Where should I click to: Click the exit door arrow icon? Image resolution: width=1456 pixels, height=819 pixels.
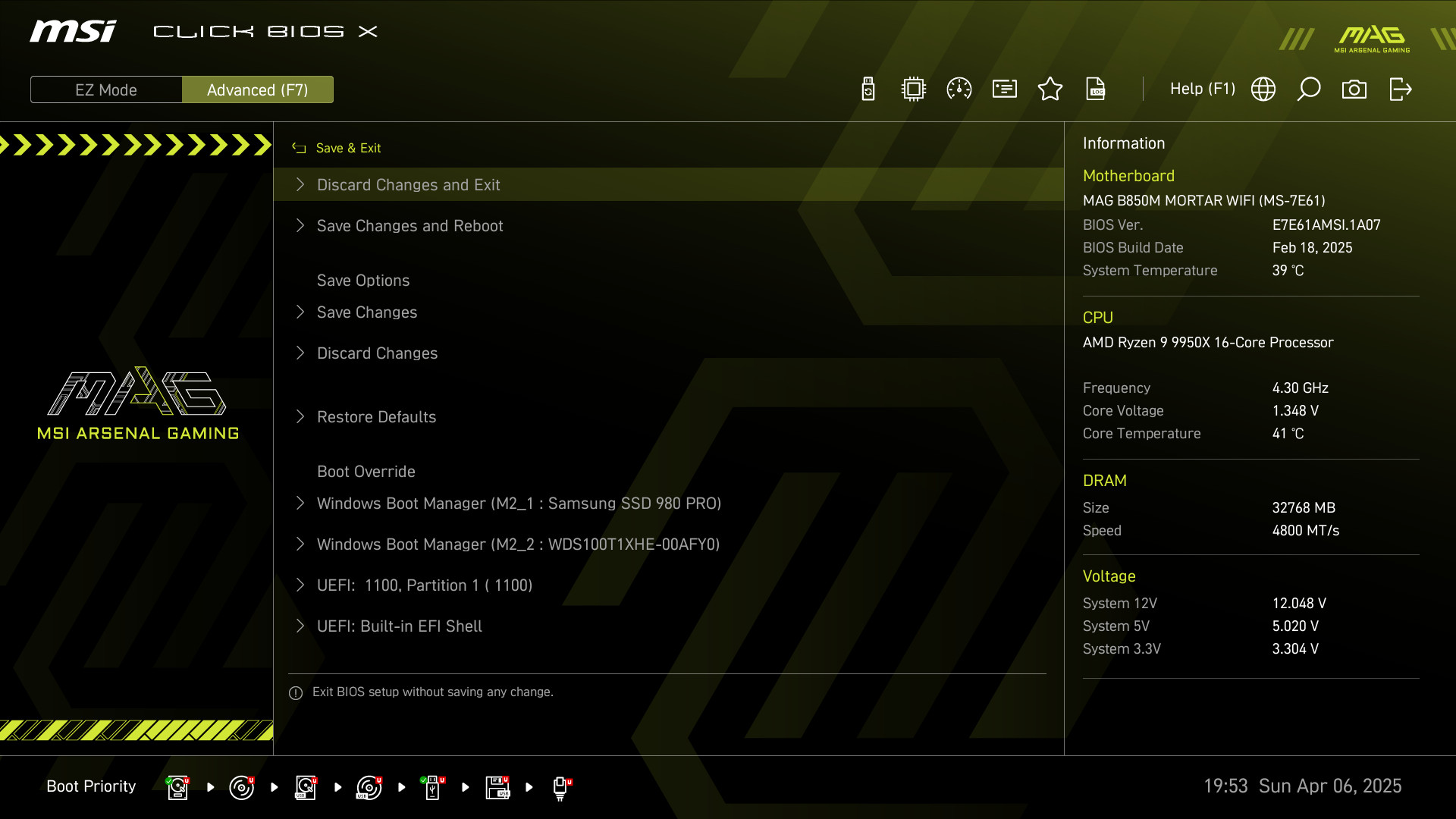click(1401, 89)
